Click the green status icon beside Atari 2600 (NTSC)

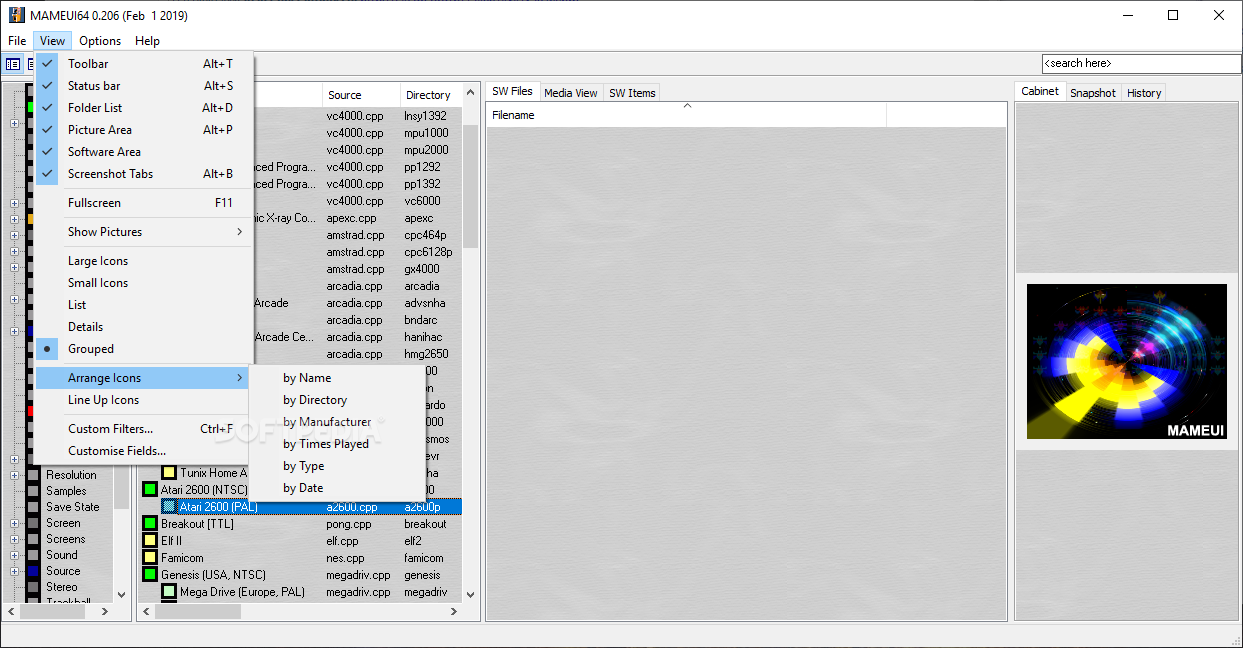pyautogui.click(x=150, y=490)
